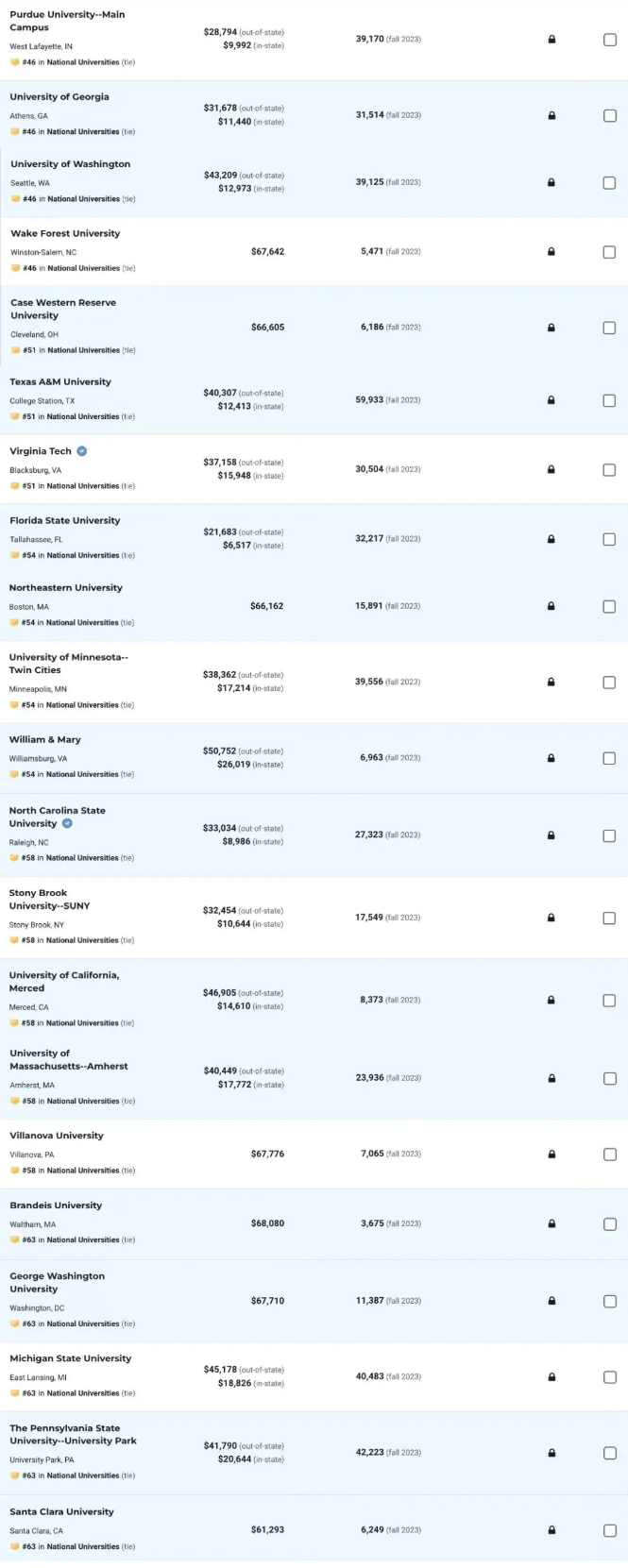The height and width of the screenshot is (1568, 628).
Task: Open University of Minnesota--Twin Cities link
Action: pos(68,664)
